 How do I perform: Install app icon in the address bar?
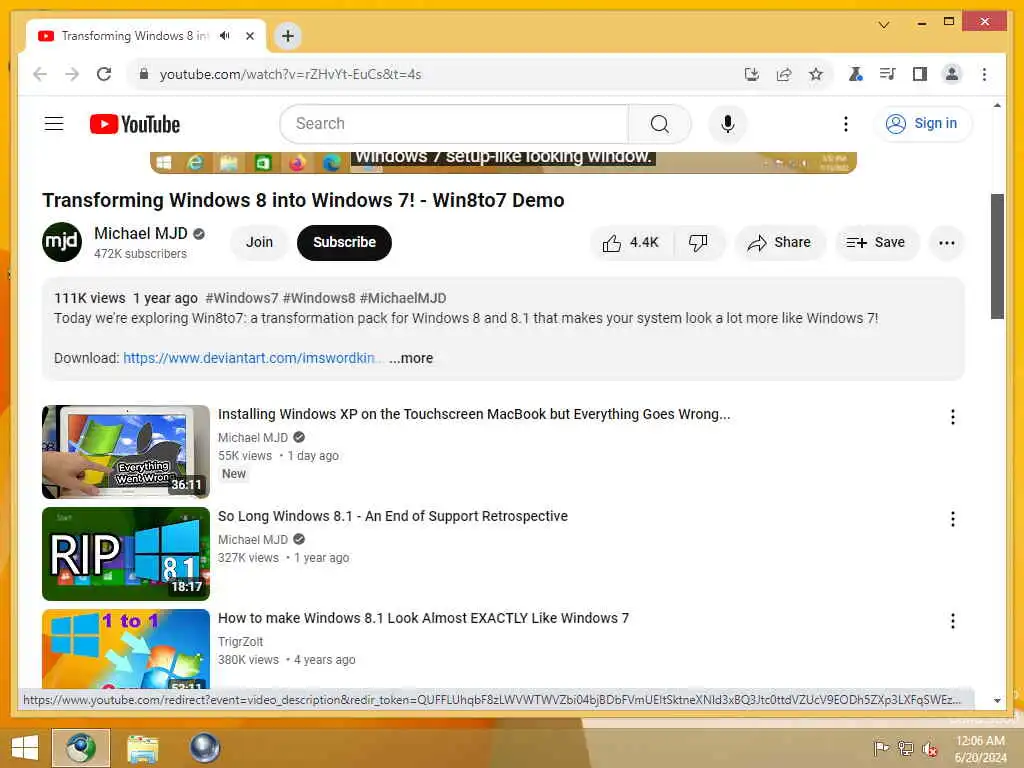[752, 74]
